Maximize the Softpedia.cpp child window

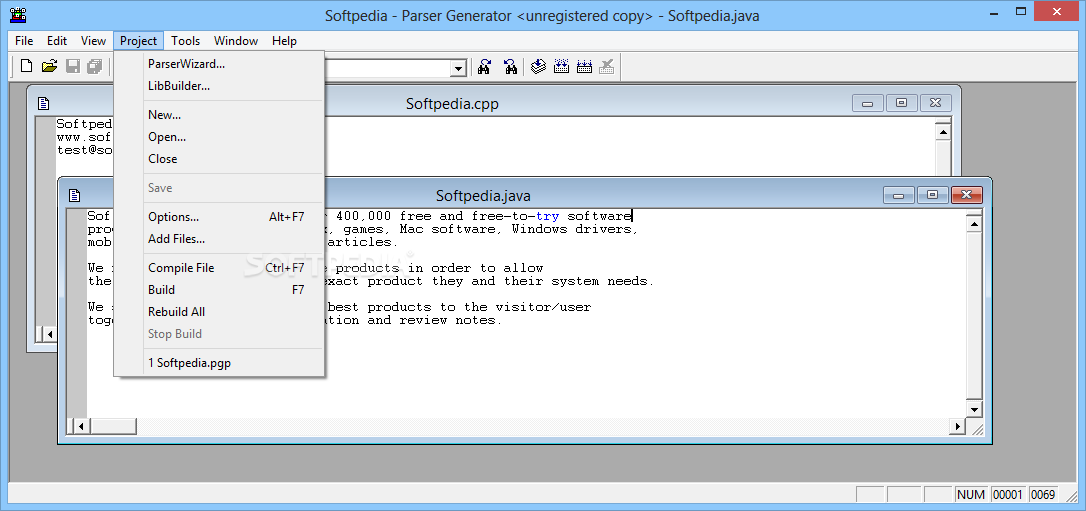pos(901,103)
